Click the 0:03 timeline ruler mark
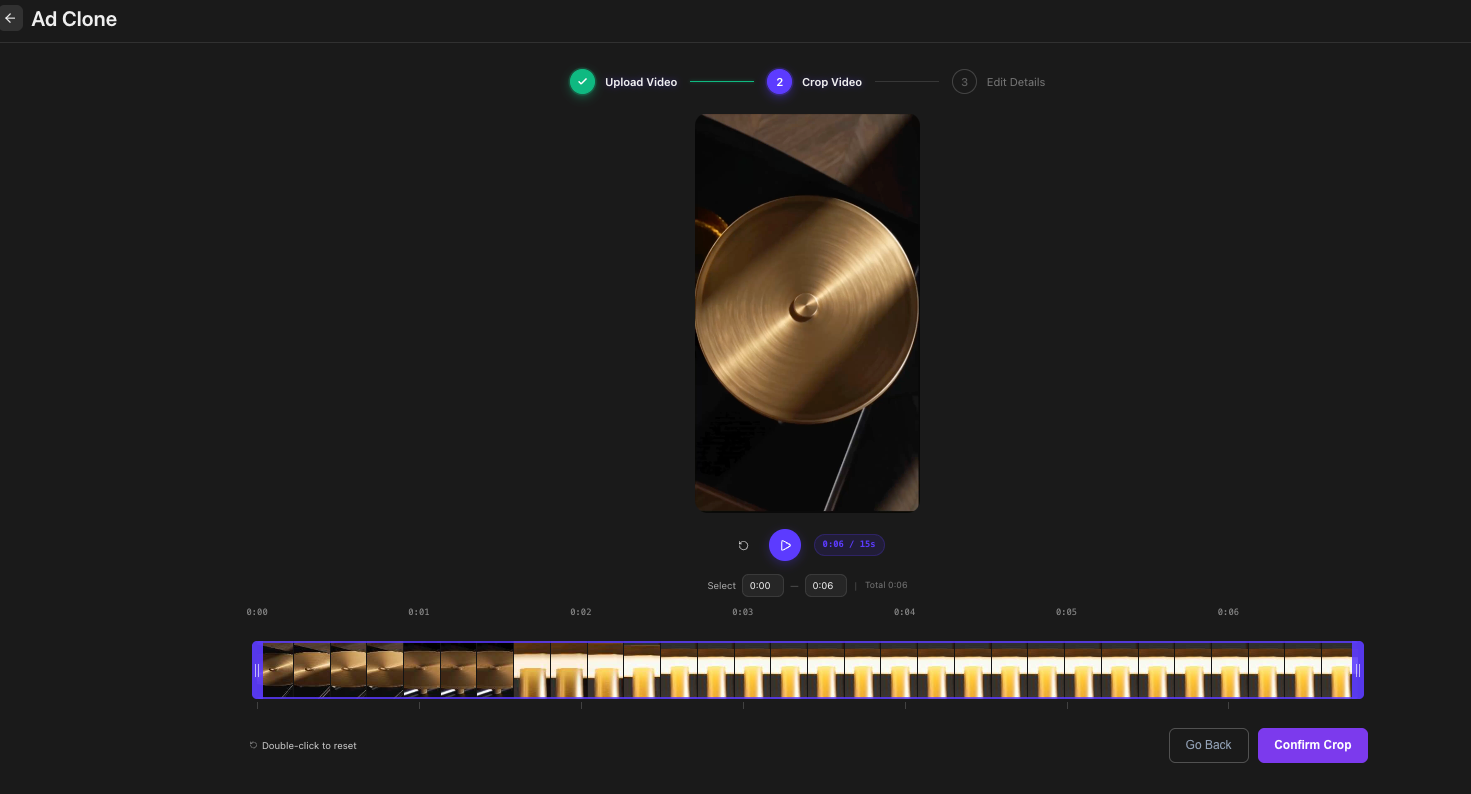 (742, 612)
